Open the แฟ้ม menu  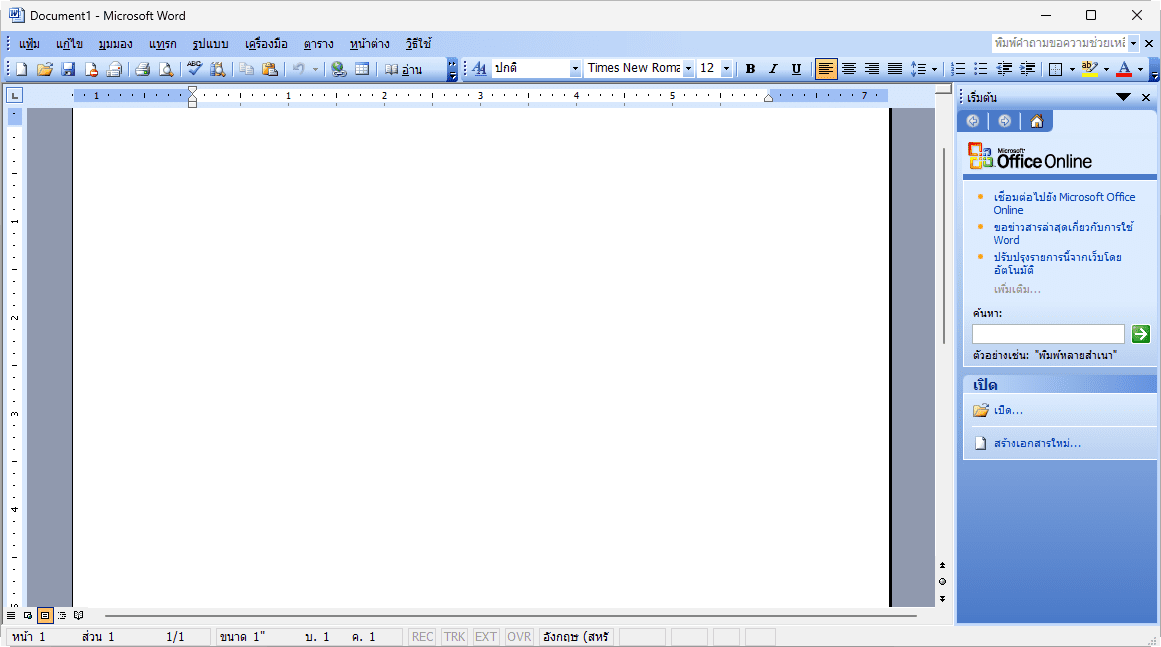[x=30, y=44]
